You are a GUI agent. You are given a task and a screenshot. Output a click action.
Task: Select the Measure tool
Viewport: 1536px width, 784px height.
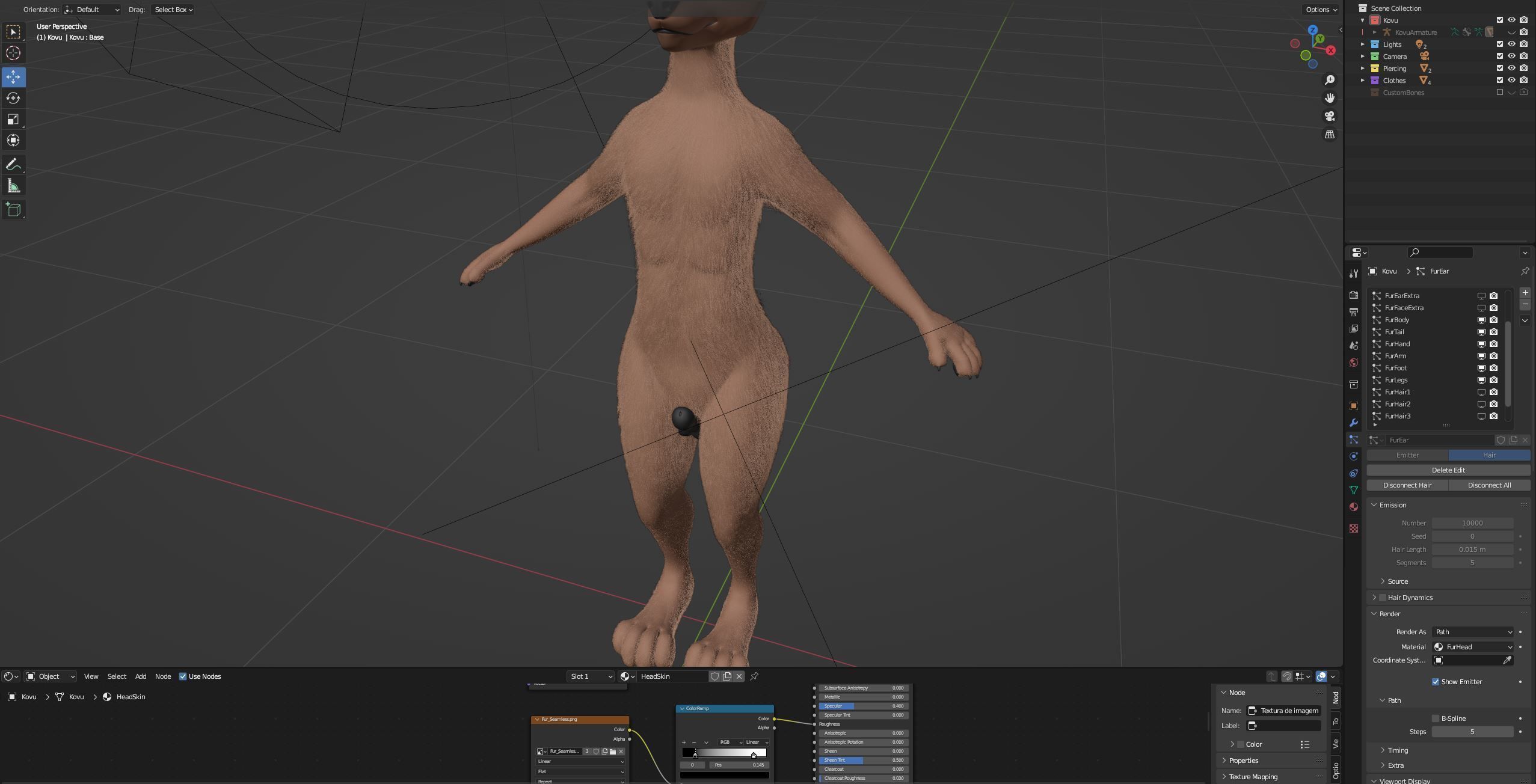[13, 186]
